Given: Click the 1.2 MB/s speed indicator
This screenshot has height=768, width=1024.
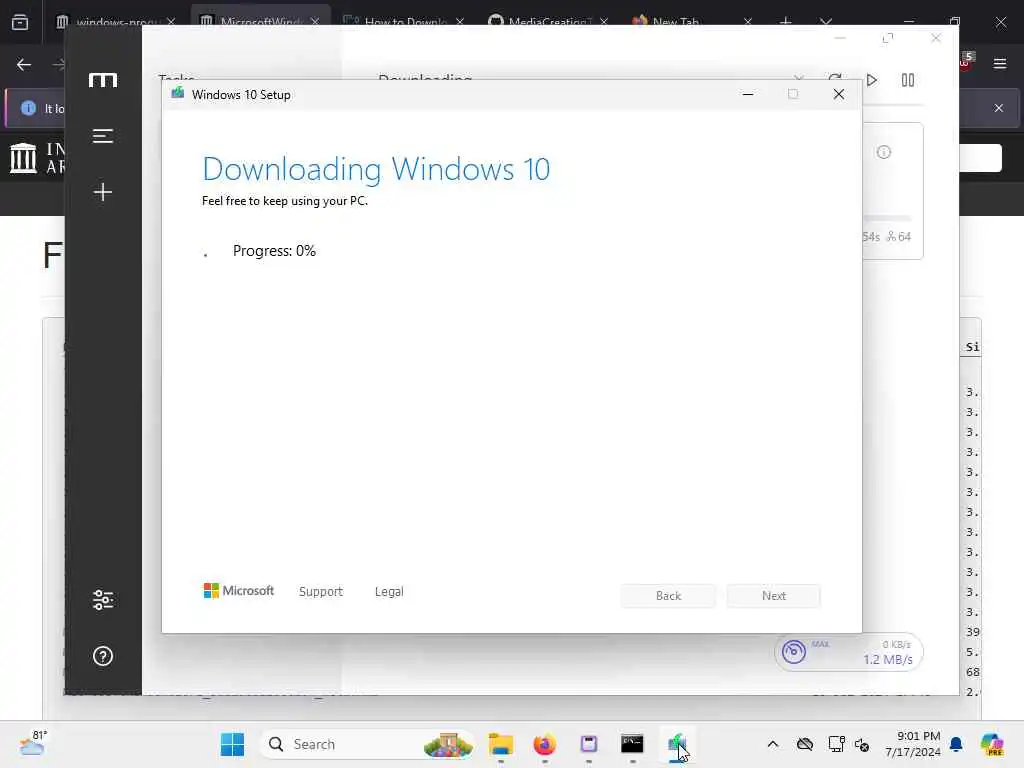Looking at the screenshot, I should click(x=888, y=659).
